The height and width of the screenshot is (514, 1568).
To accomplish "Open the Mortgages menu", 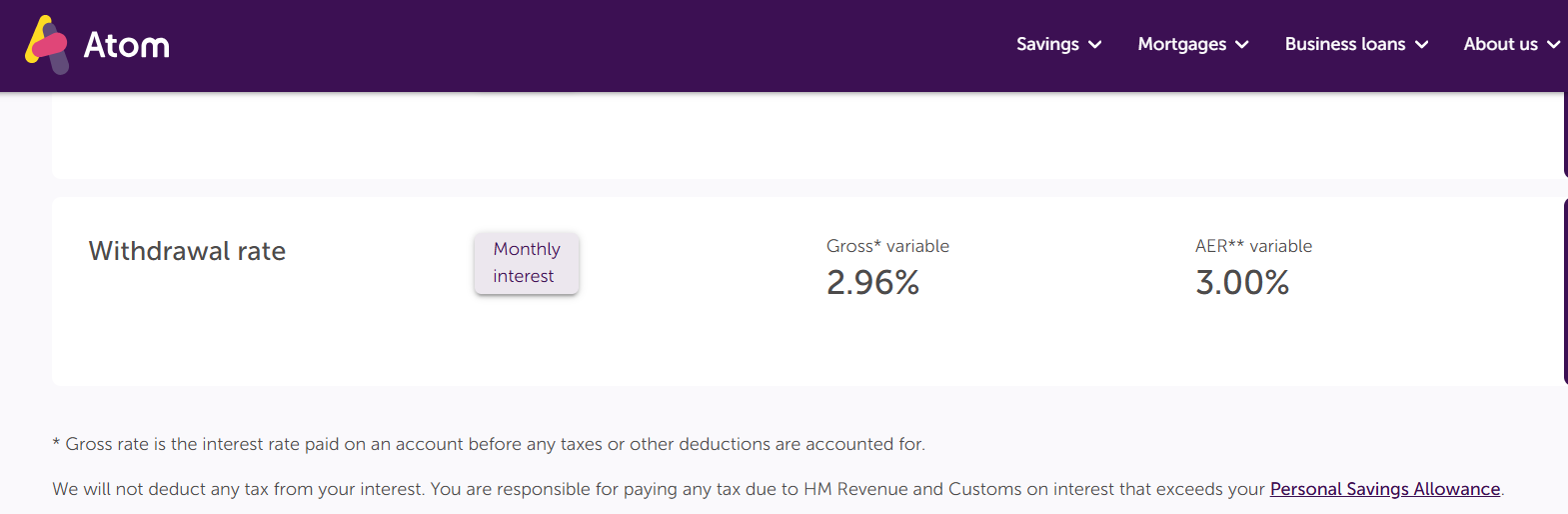I will click(x=1181, y=44).
